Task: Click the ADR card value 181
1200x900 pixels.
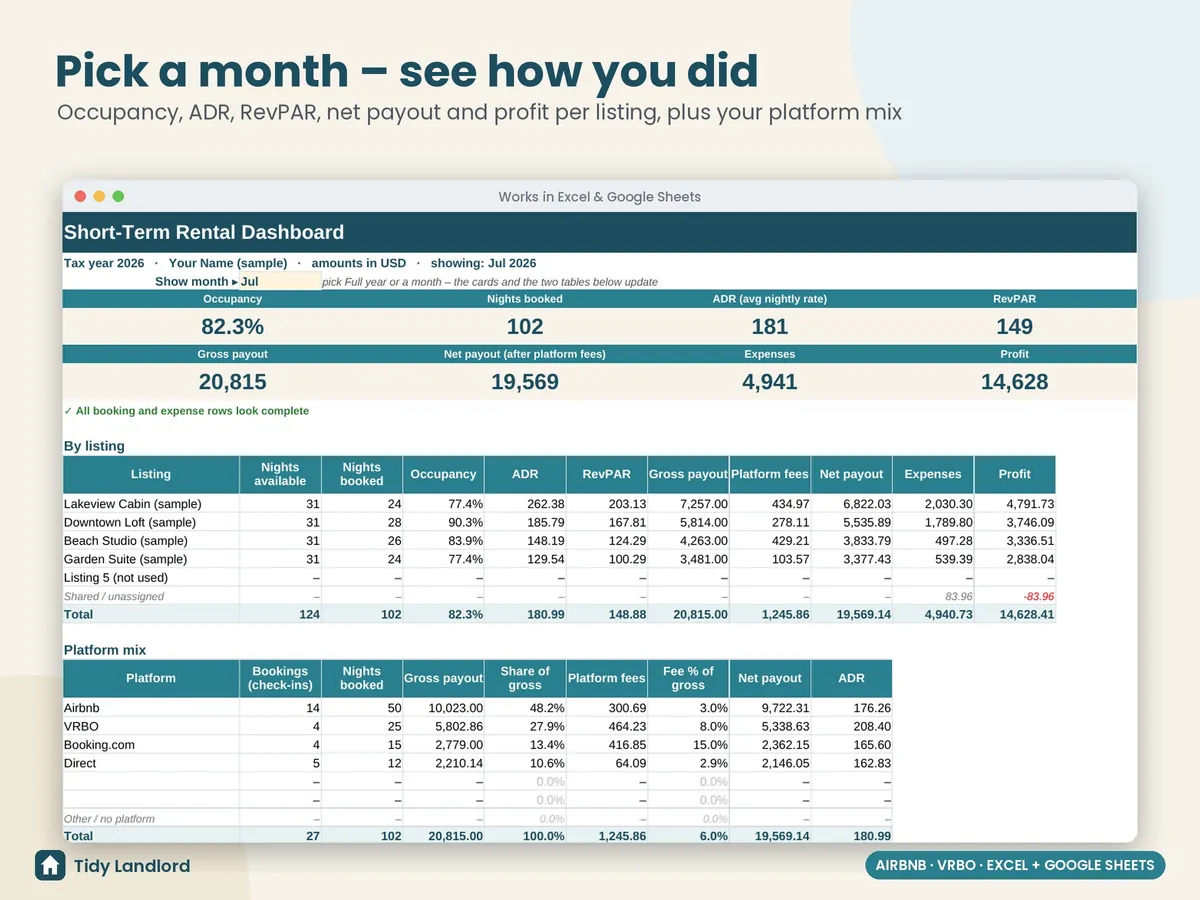Action: 770,326
